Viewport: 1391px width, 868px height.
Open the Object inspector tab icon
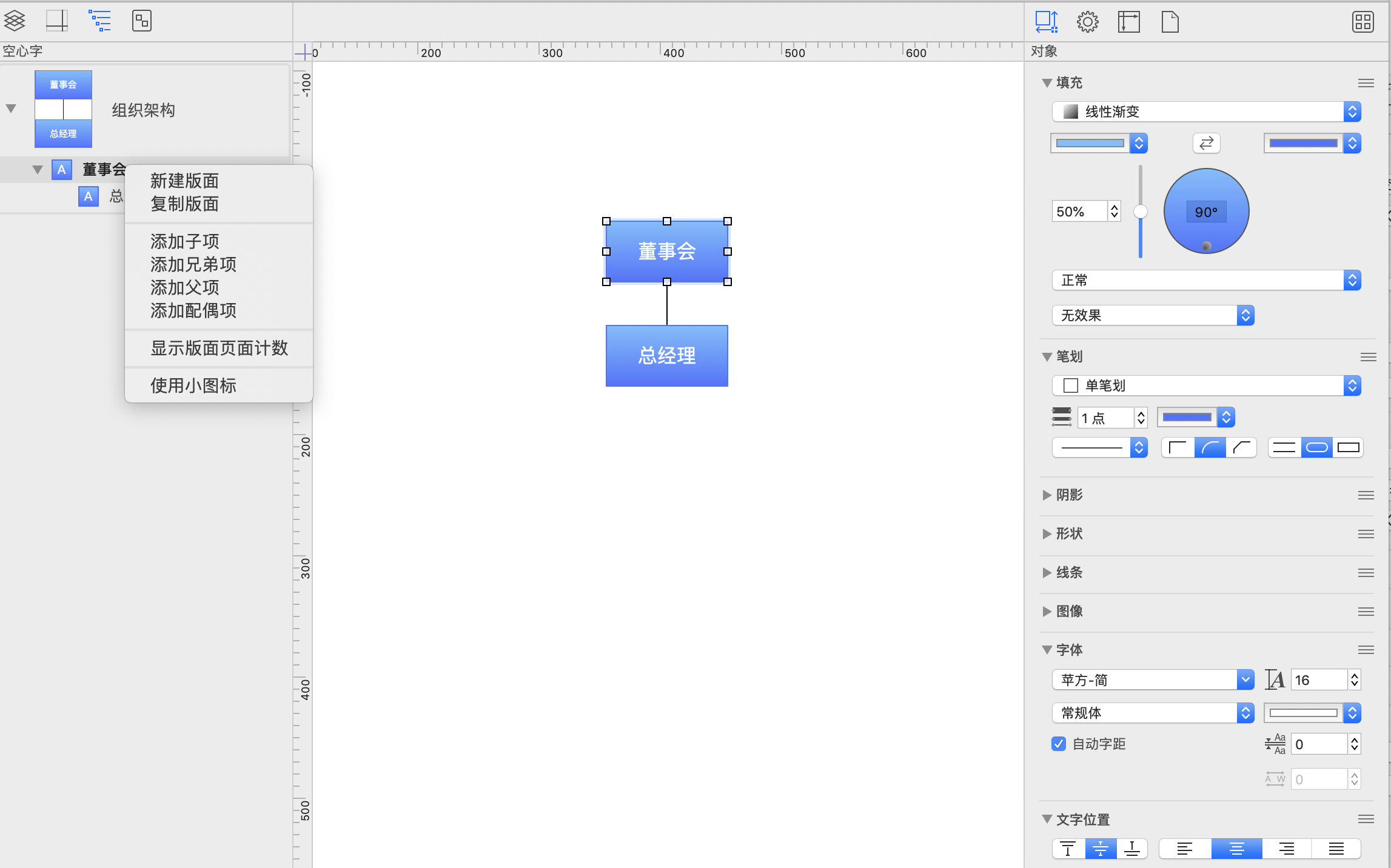pyautogui.click(x=1046, y=22)
